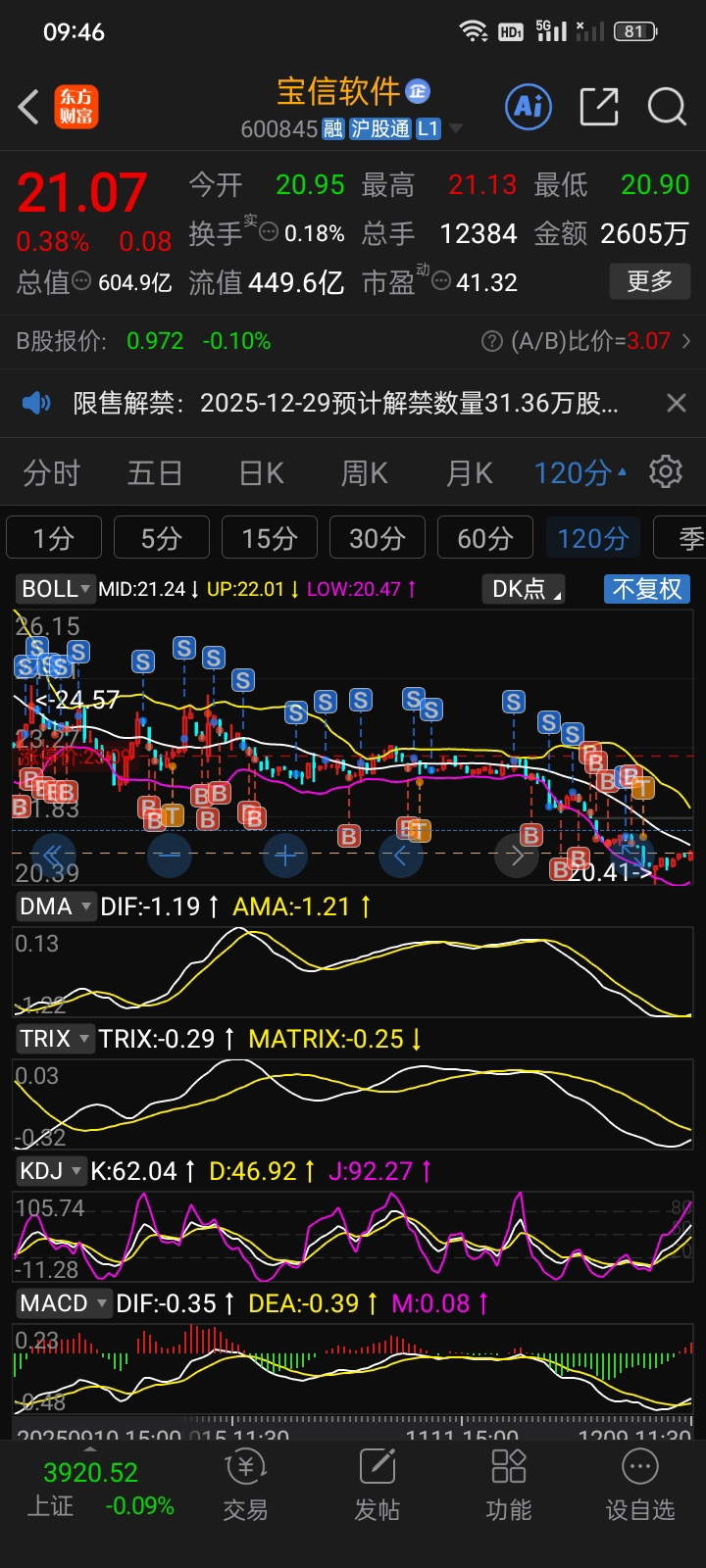Tap the DMA line chart
706x1568 pixels.
(x=353, y=972)
